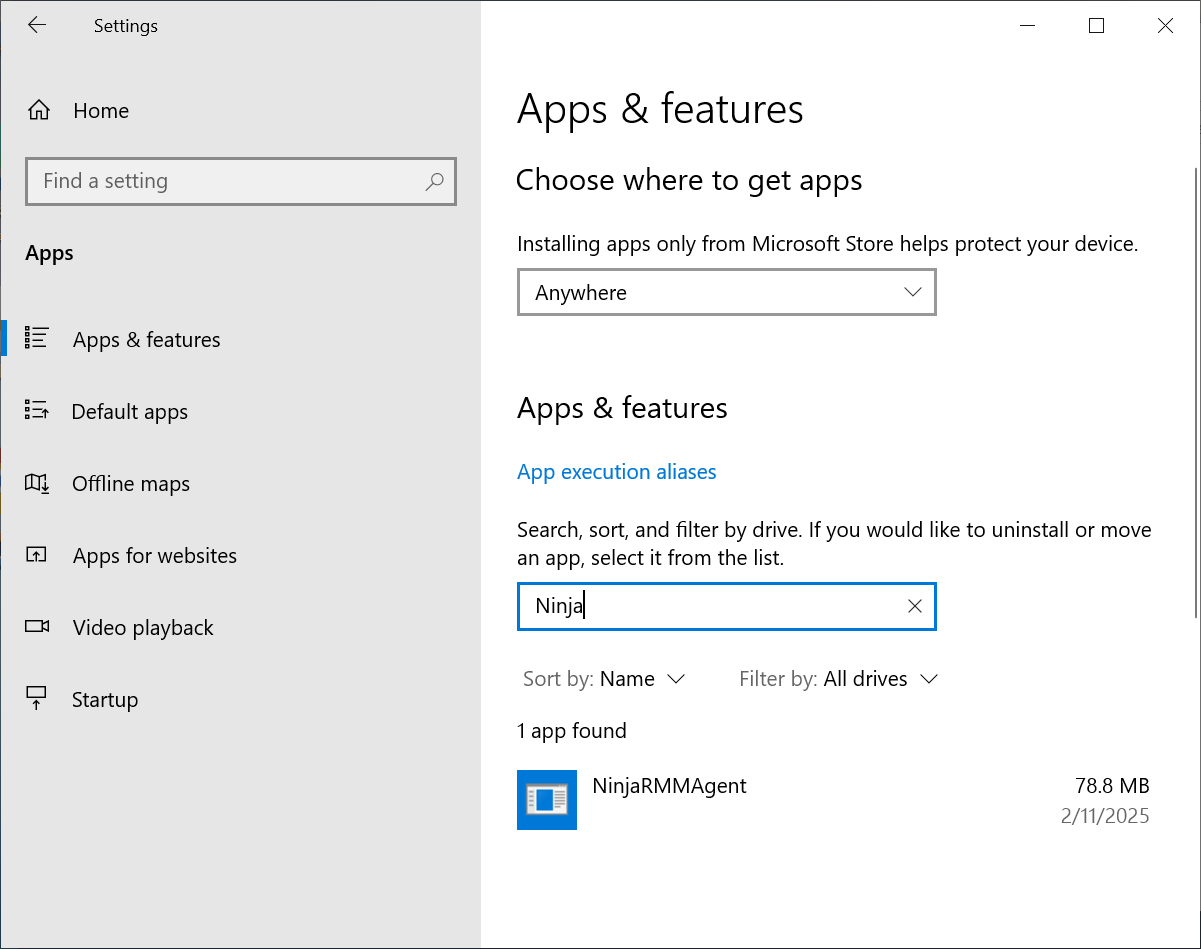Close the Settings window

click(x=1165, y=26)
